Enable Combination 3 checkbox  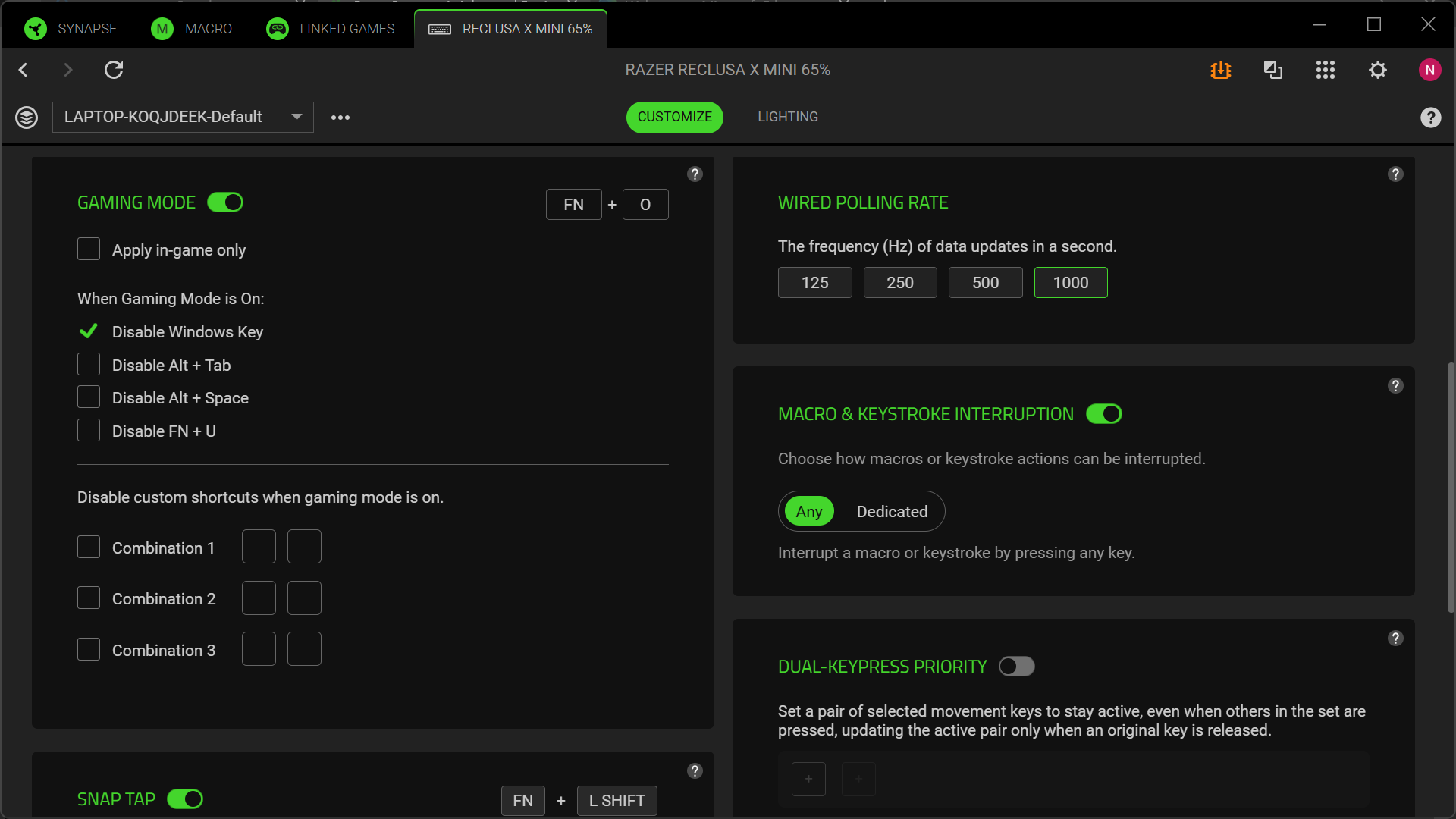coord(89,650)
